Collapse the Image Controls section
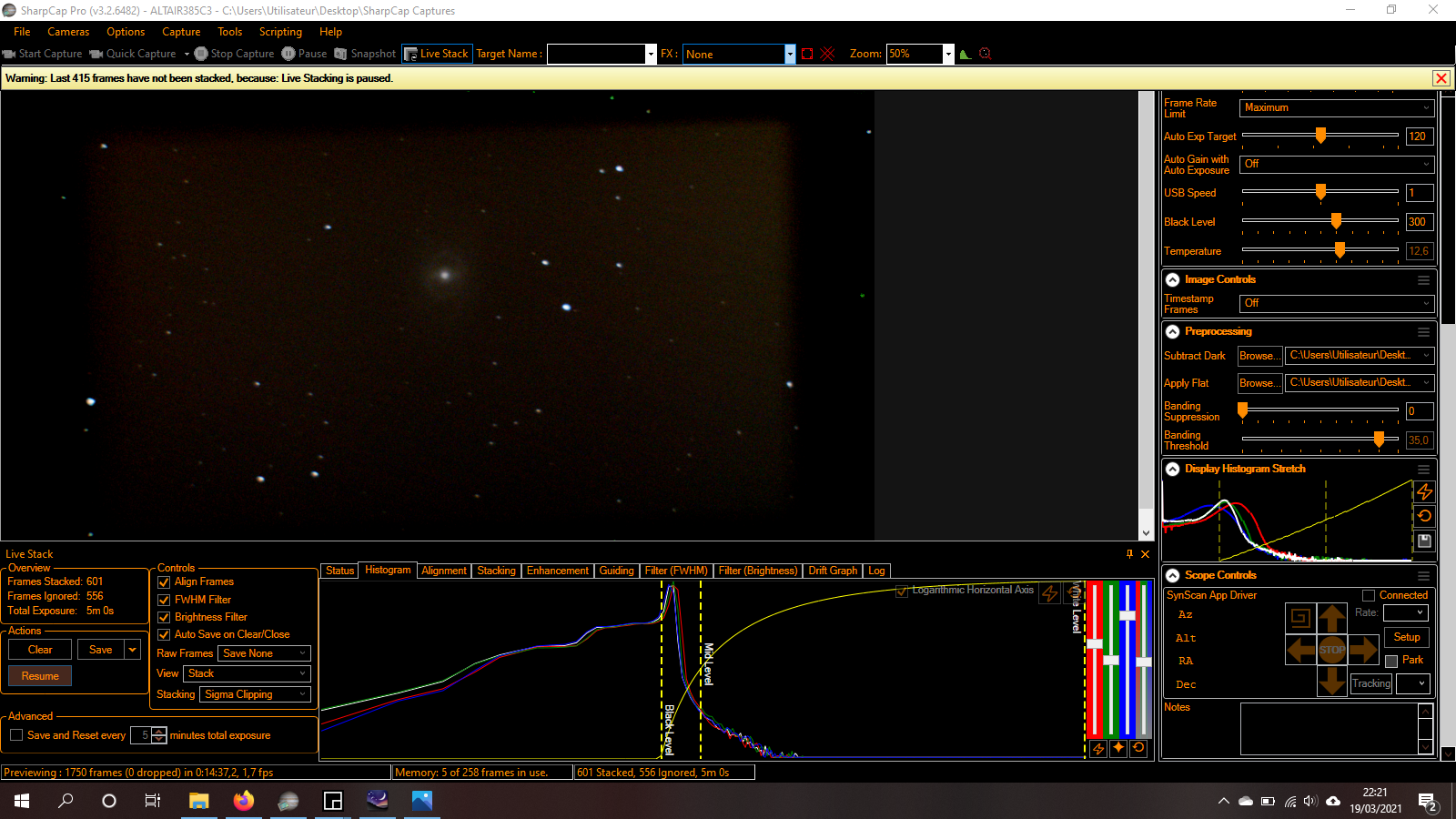 [x=1173, y=280]
